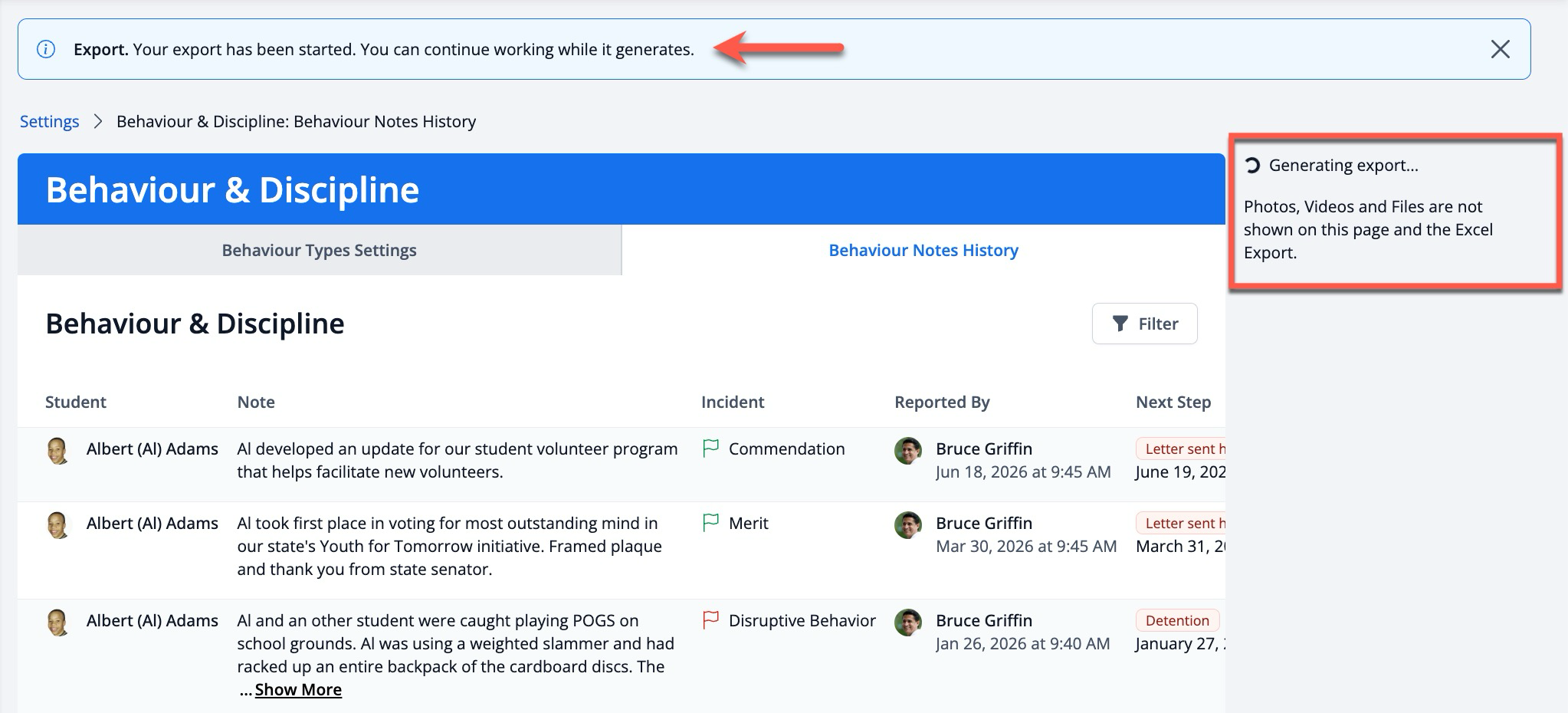Switch to Behaviour Types Settings tab
The width and height of the screenshot is (1568, 713).
click(x=319, y=250)
